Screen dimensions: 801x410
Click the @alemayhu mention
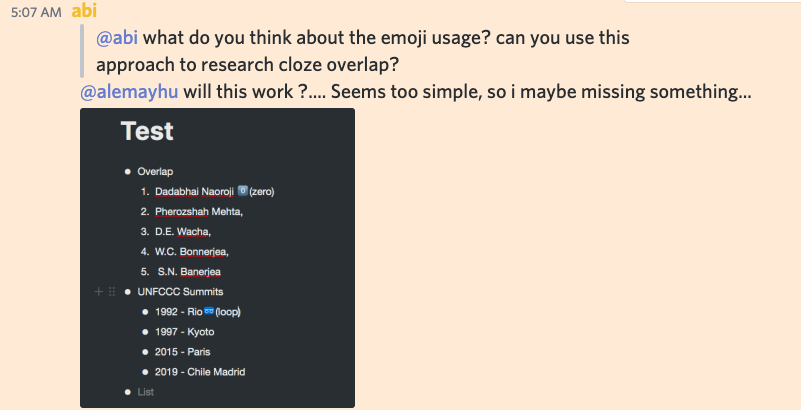[129, 92]
